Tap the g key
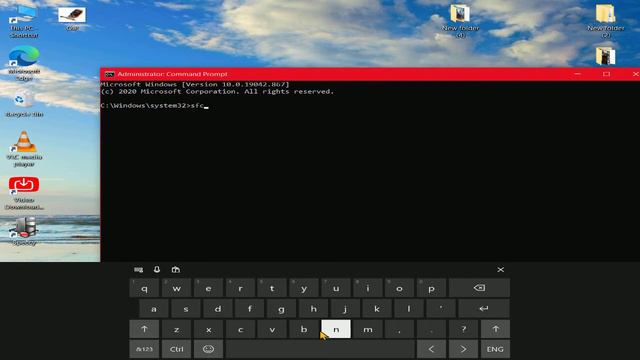 (x=281, y=309)
